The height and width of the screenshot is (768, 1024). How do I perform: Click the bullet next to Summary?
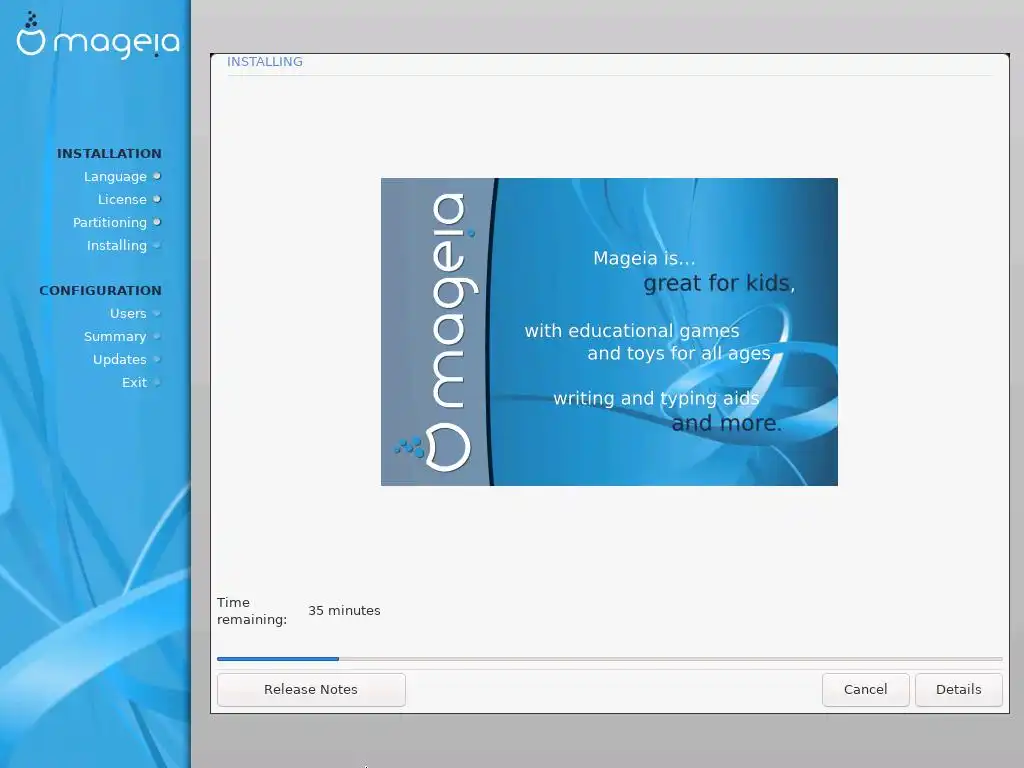tap(157, 336)
